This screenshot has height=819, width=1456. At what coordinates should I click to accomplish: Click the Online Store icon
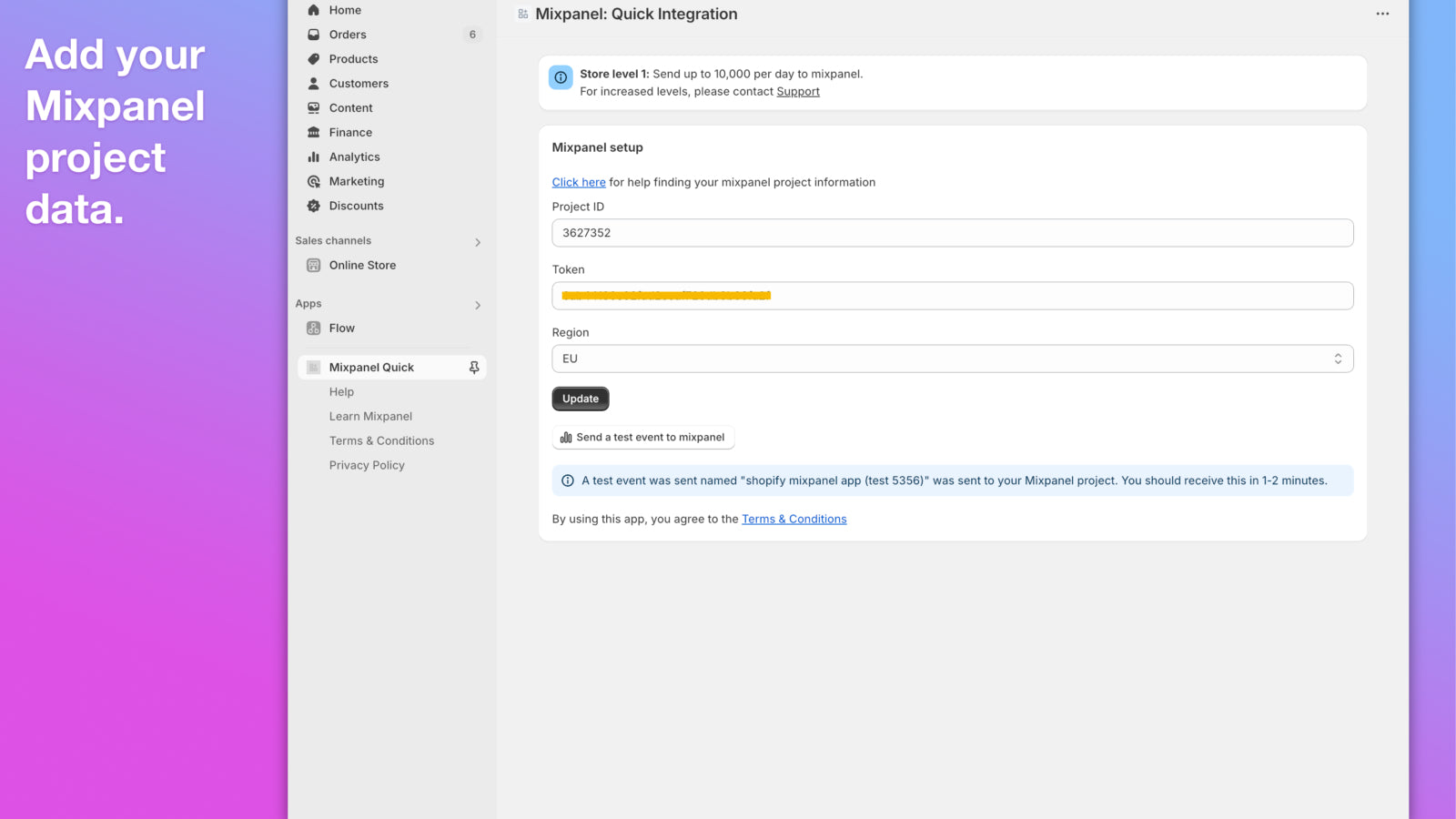click(x=313, y=265)
